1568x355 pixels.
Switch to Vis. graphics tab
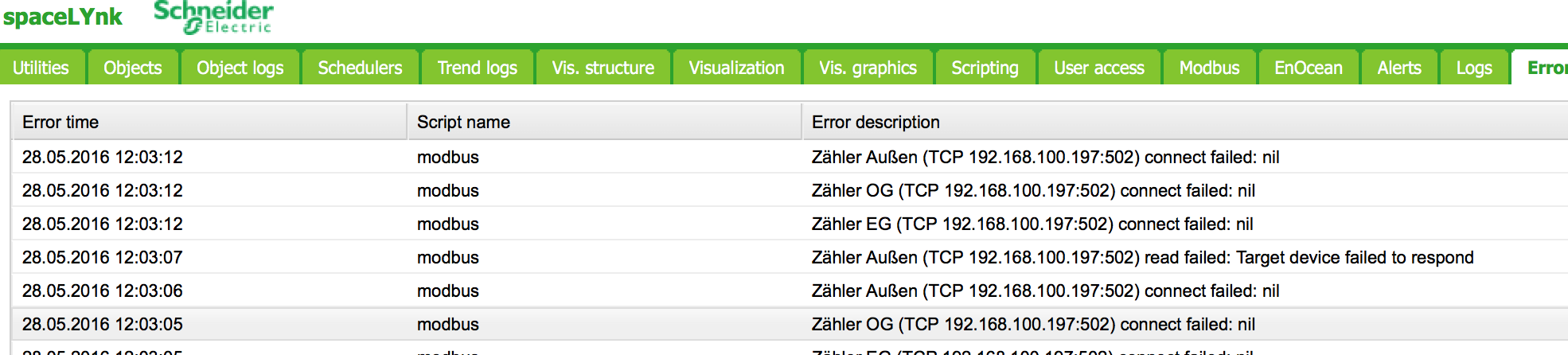click(868, 68)
